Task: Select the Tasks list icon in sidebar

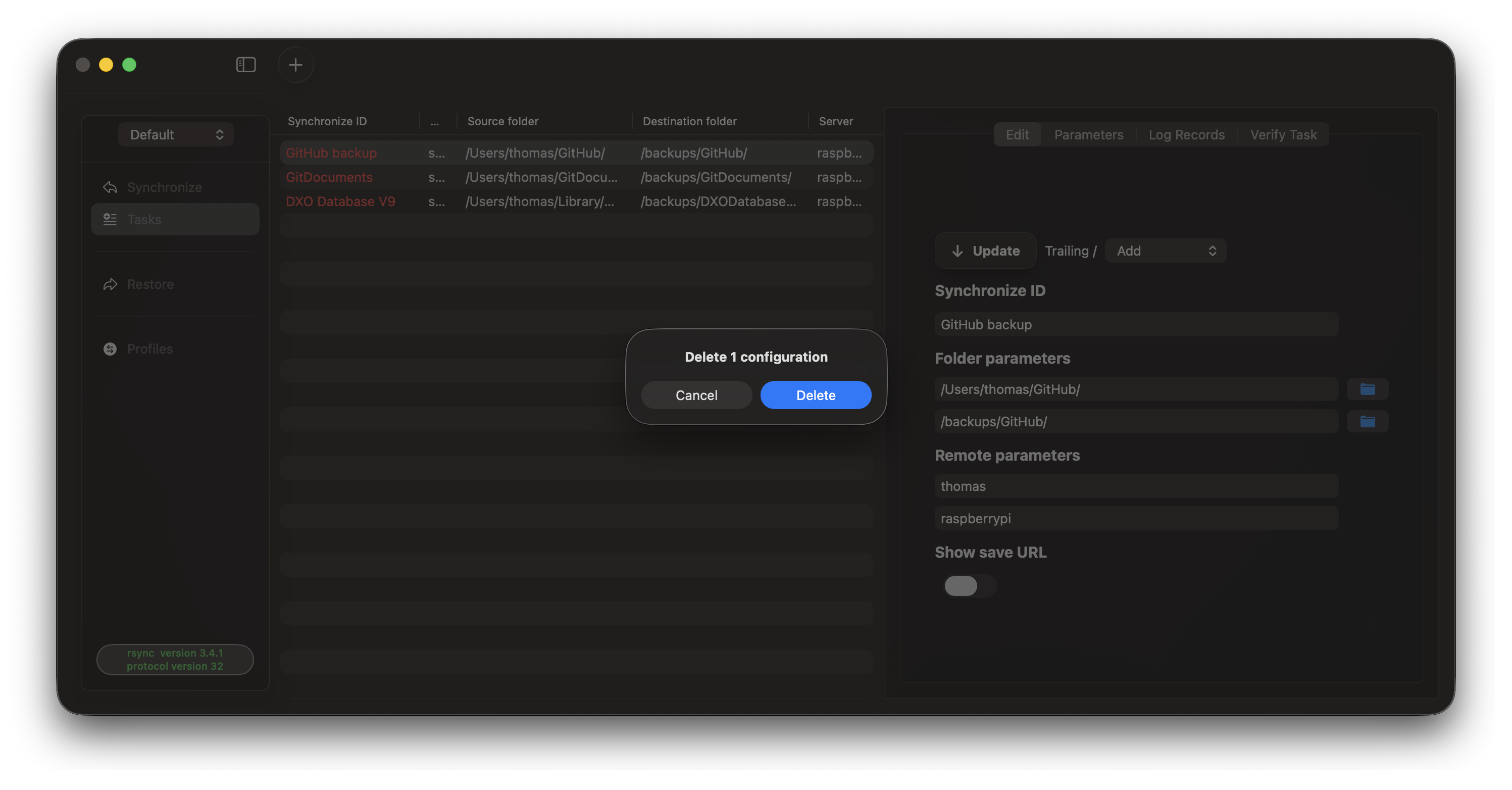Action: (110, 220)
